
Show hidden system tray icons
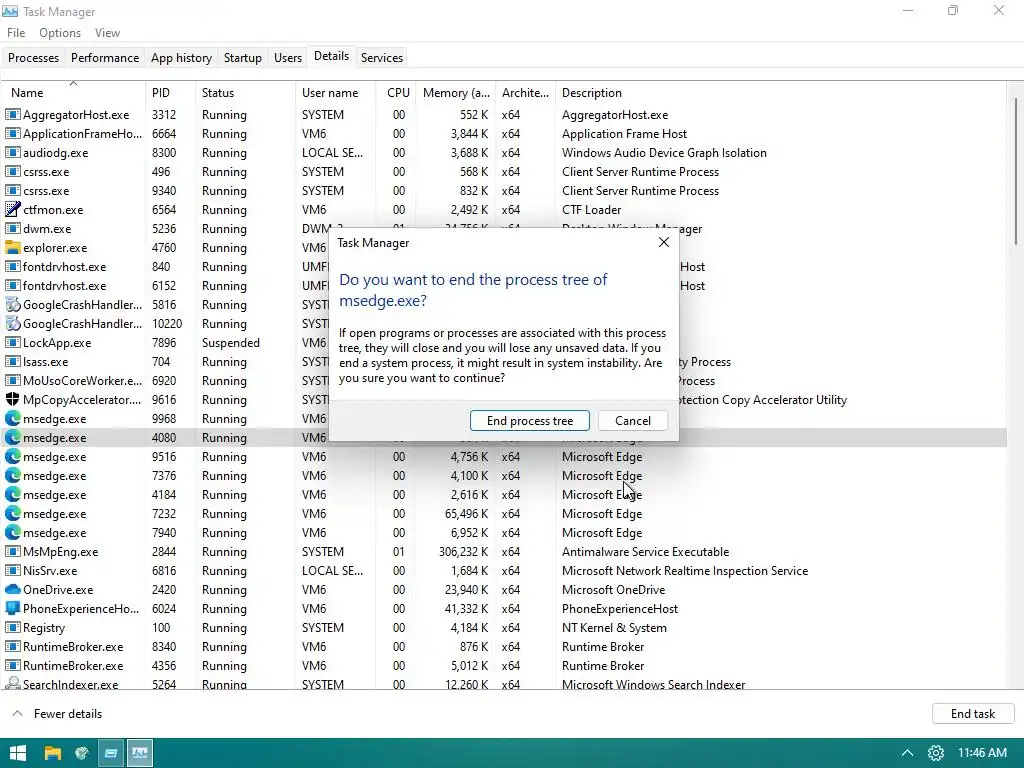tap(907, 753)
